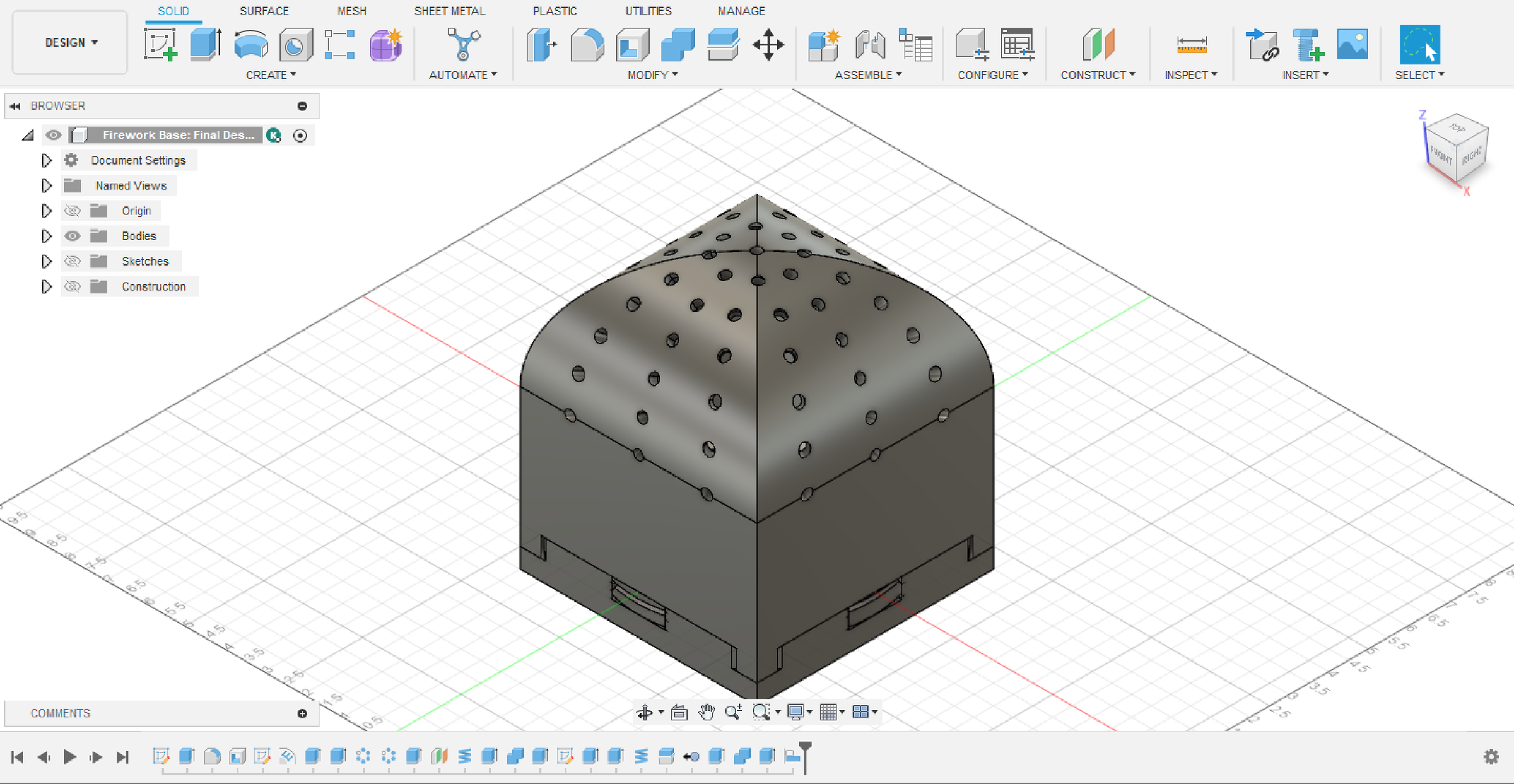Click the Revolve tool icon
This screenshot has width=1514, height=784.
pos(250,45)
